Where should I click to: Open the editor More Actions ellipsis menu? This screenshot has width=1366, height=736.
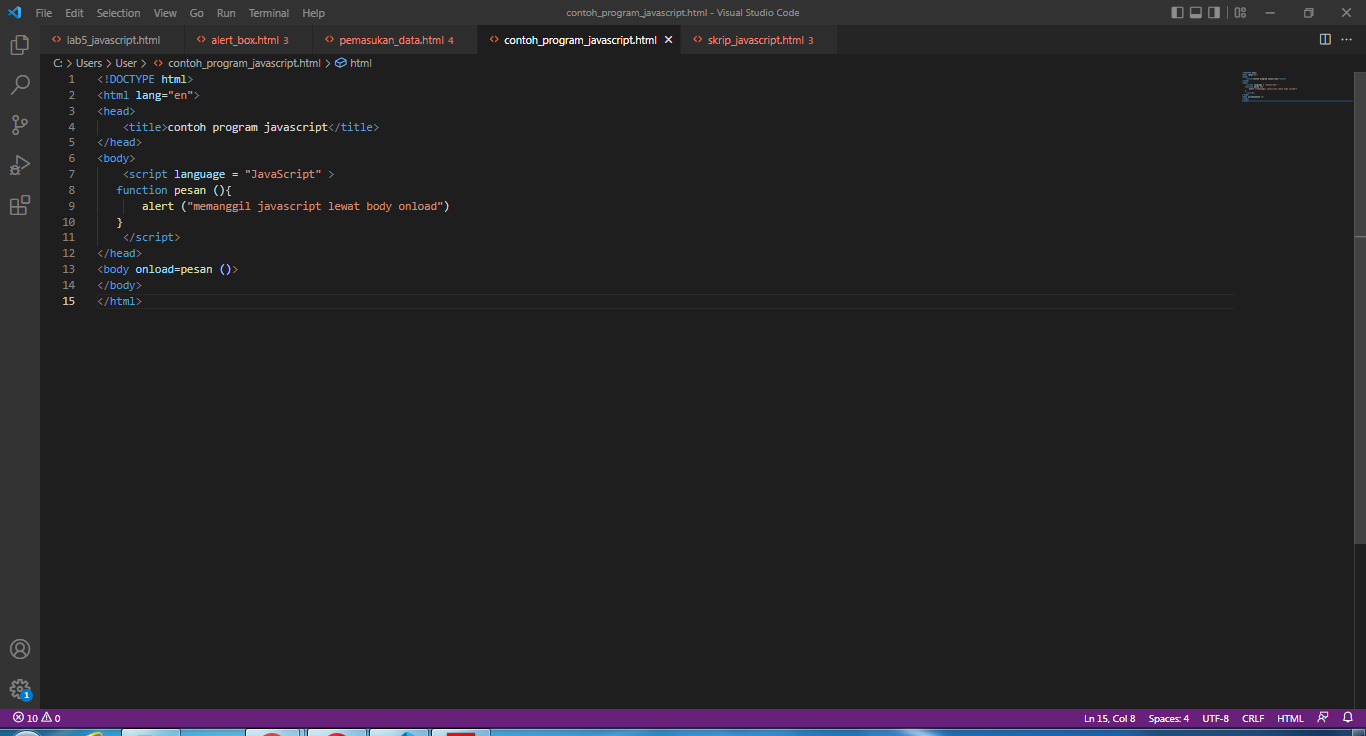1345,39
